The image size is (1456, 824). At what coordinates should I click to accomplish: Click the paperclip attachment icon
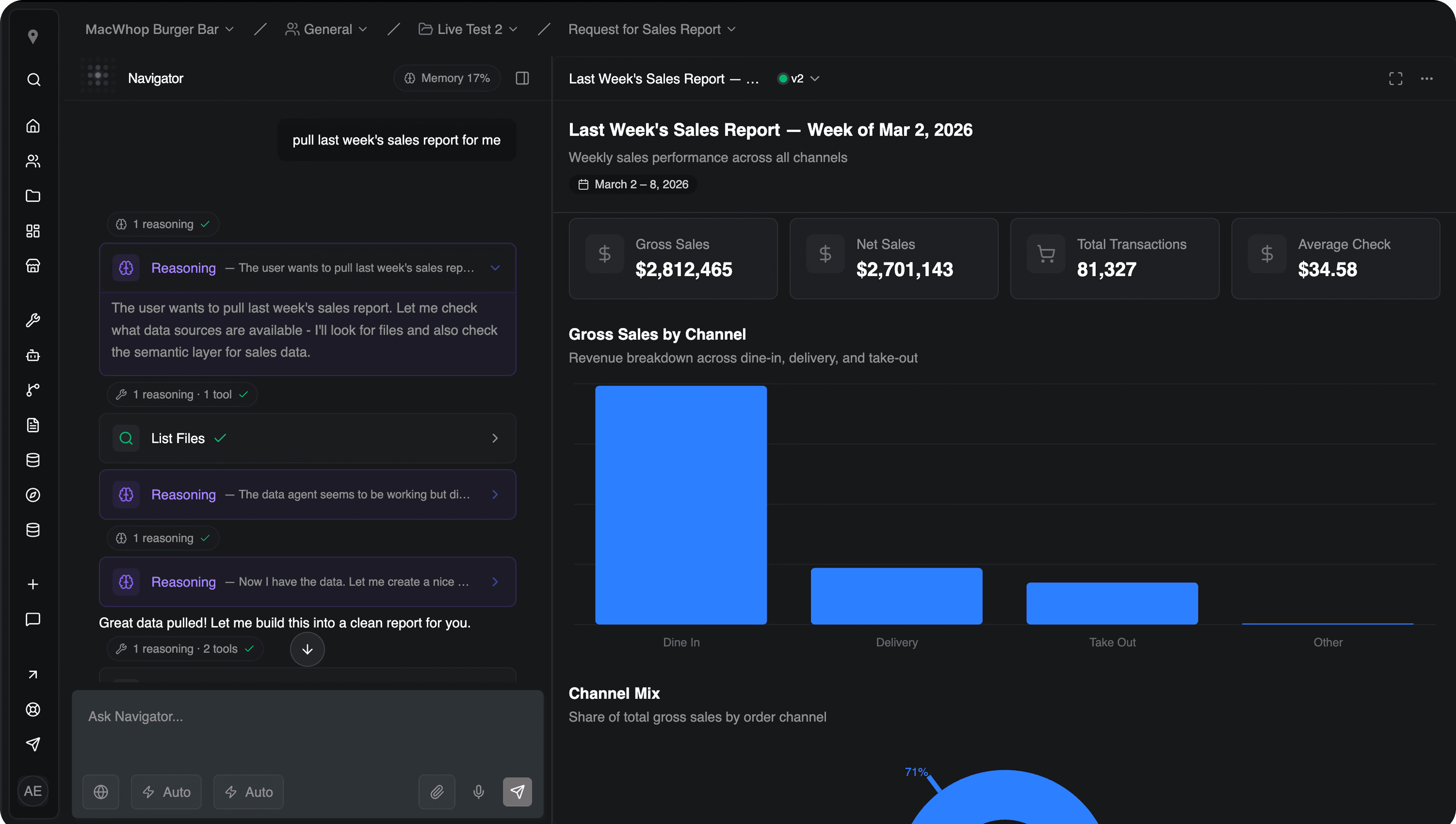pyautogui.click(x=437, y=792)
